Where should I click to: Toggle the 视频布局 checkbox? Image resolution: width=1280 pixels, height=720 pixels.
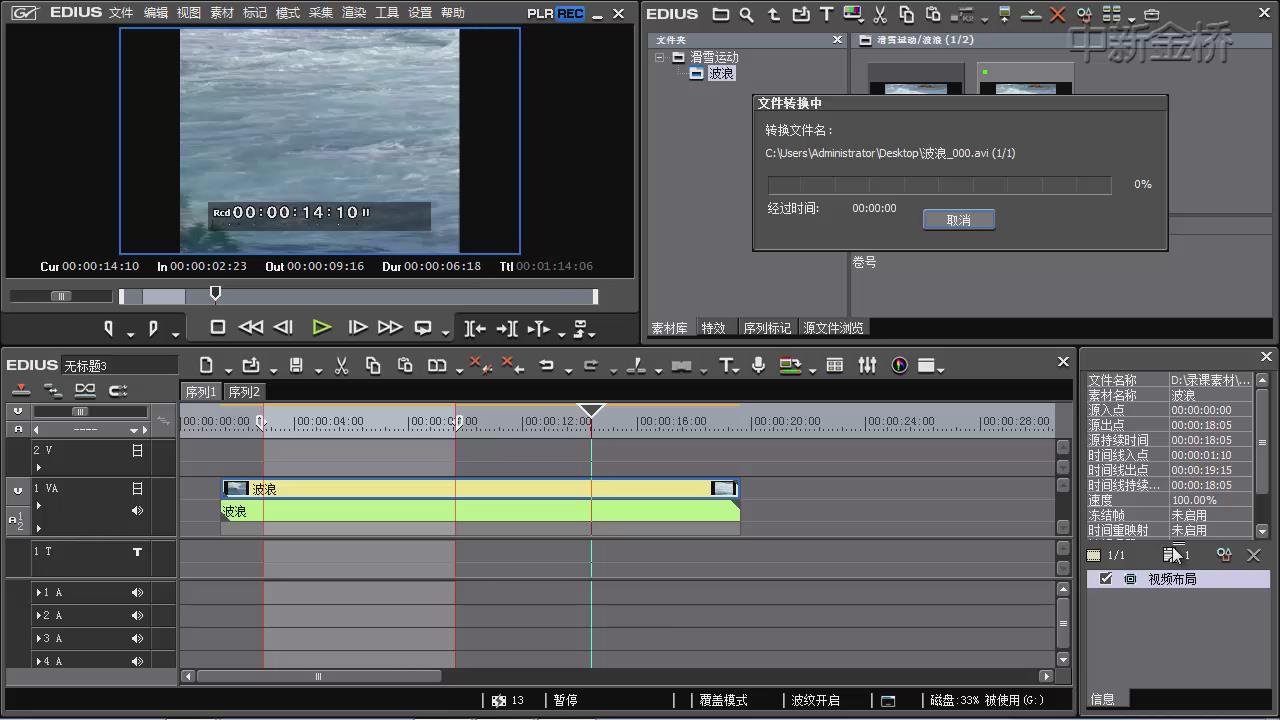(x=1106, y=579)
